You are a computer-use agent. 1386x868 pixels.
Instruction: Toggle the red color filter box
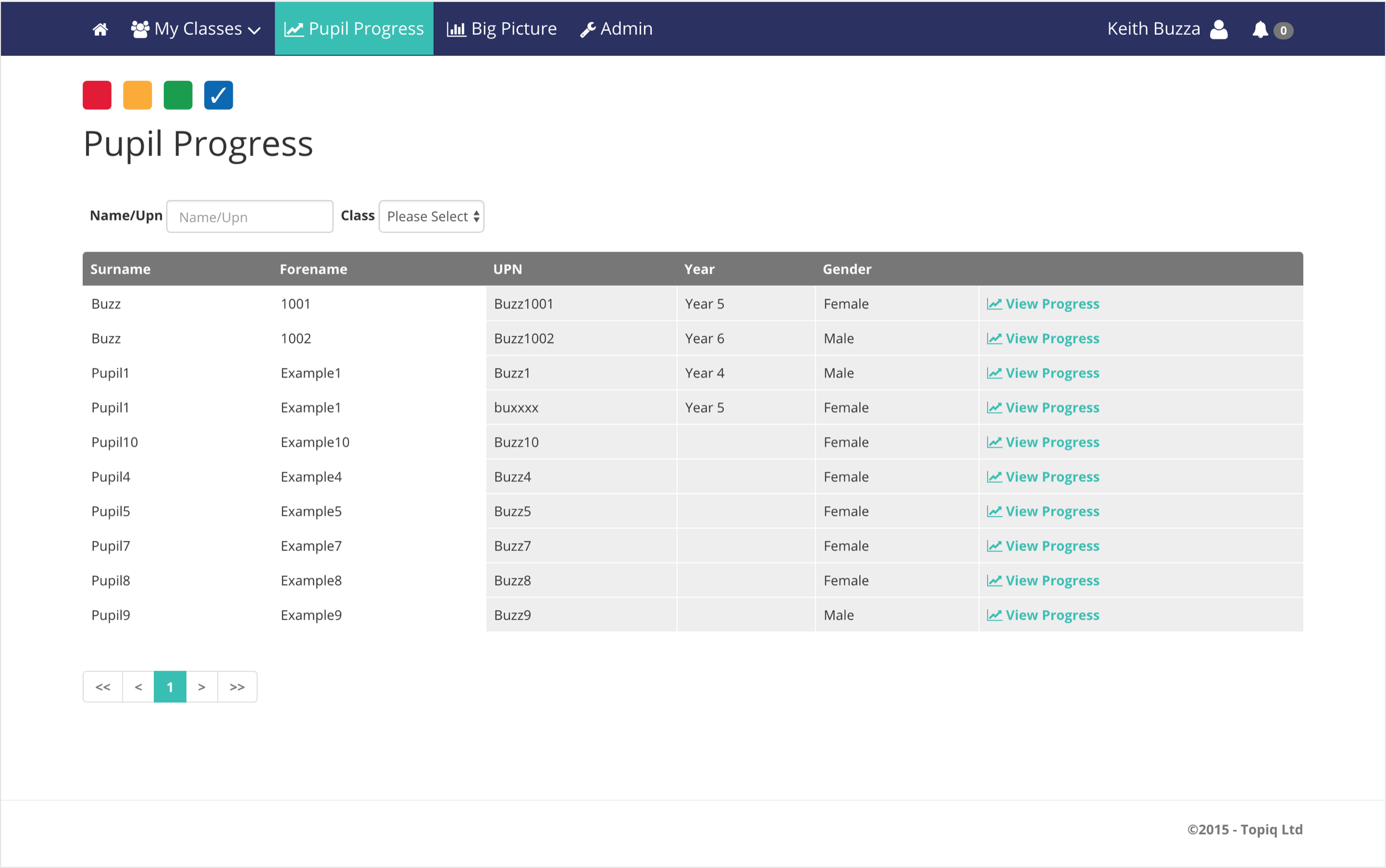[97, 95]
